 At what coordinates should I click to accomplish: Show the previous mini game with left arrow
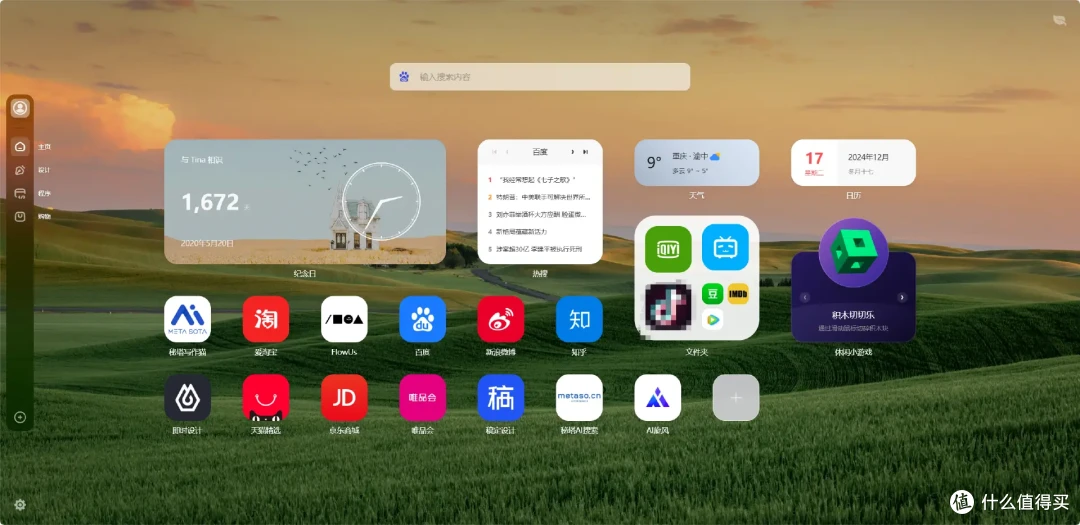pos(804,298)
